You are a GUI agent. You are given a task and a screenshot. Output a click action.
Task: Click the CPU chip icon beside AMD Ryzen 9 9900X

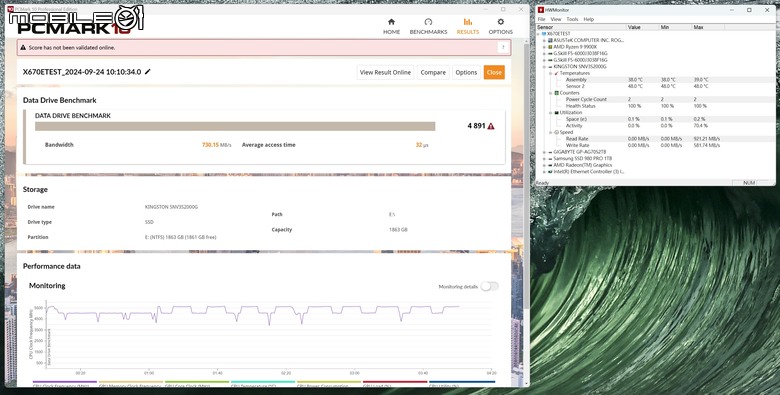click(550, 47)
